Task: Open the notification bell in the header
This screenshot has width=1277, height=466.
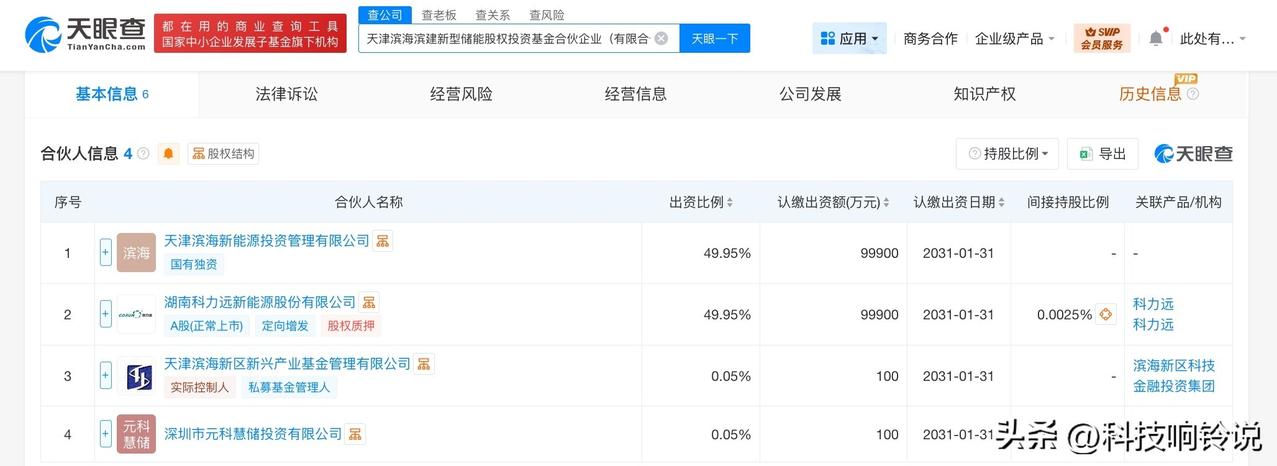Action: tap(1156, 38)
